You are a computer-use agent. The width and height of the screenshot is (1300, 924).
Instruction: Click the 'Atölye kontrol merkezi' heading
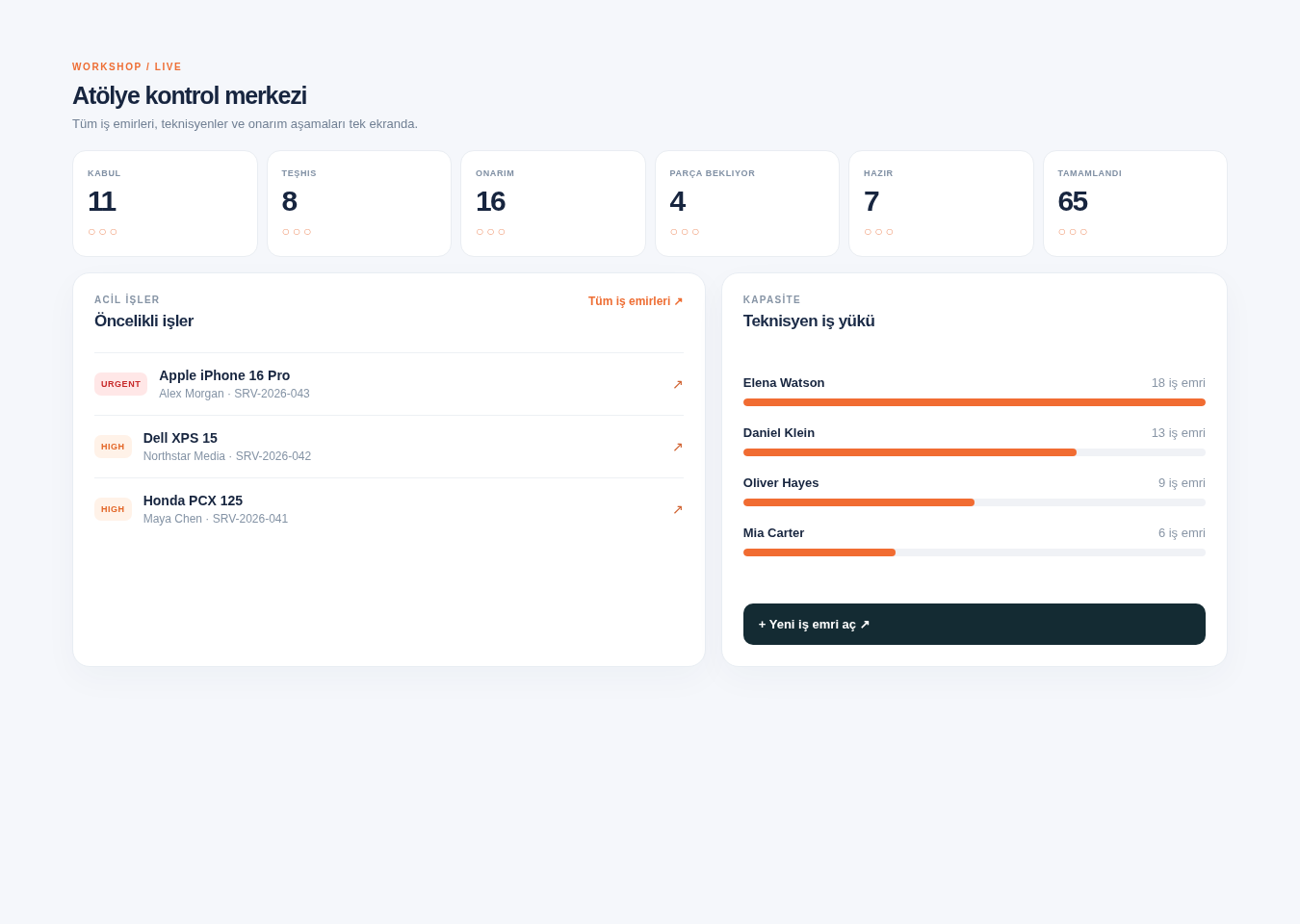point(190,96)
